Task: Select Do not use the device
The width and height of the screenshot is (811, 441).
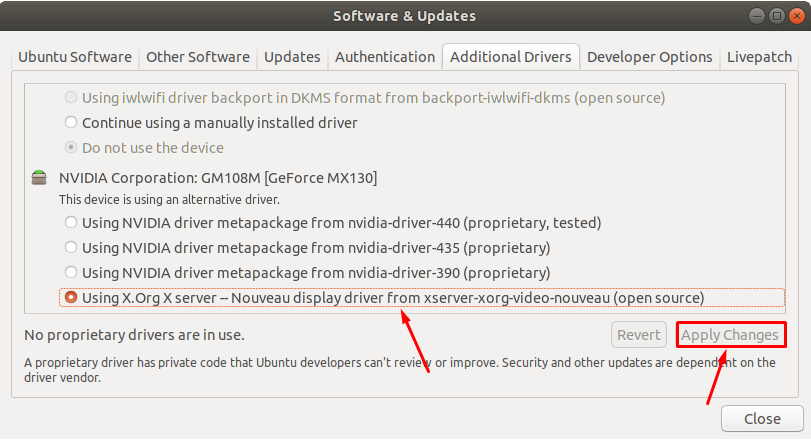Action: tap(70, 147)
